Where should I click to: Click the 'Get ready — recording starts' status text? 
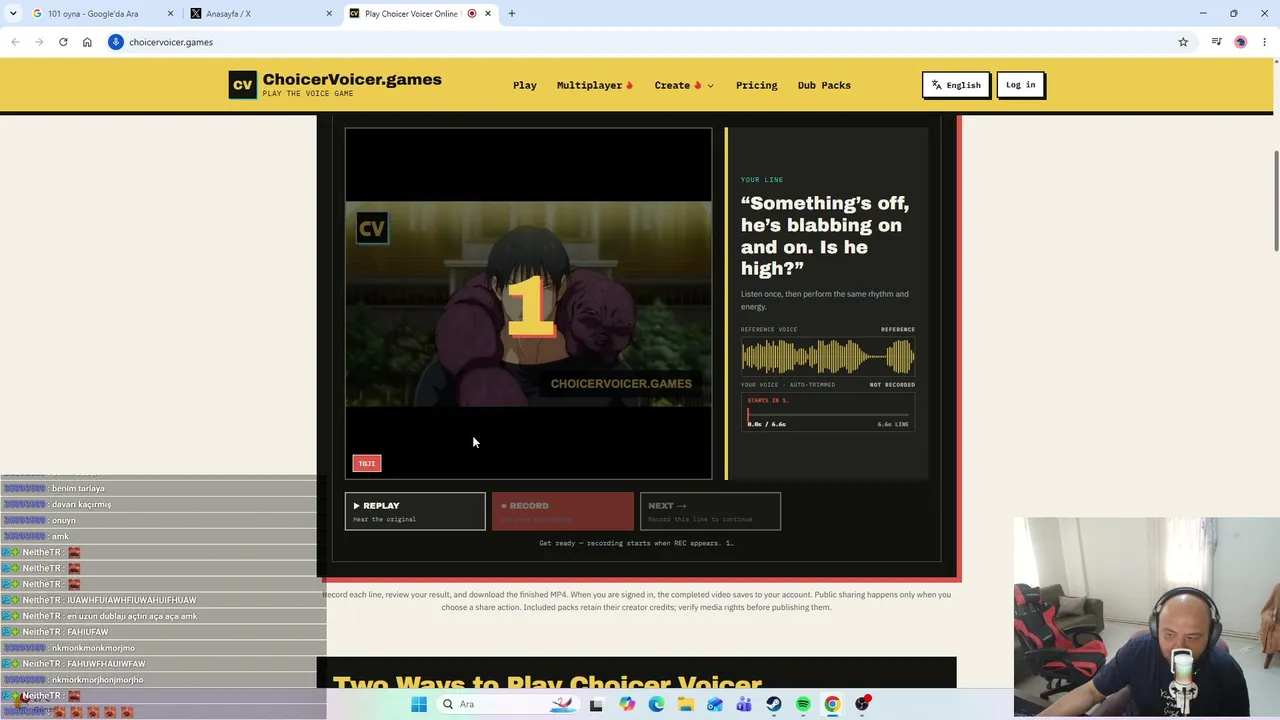(x=636, y=543)
